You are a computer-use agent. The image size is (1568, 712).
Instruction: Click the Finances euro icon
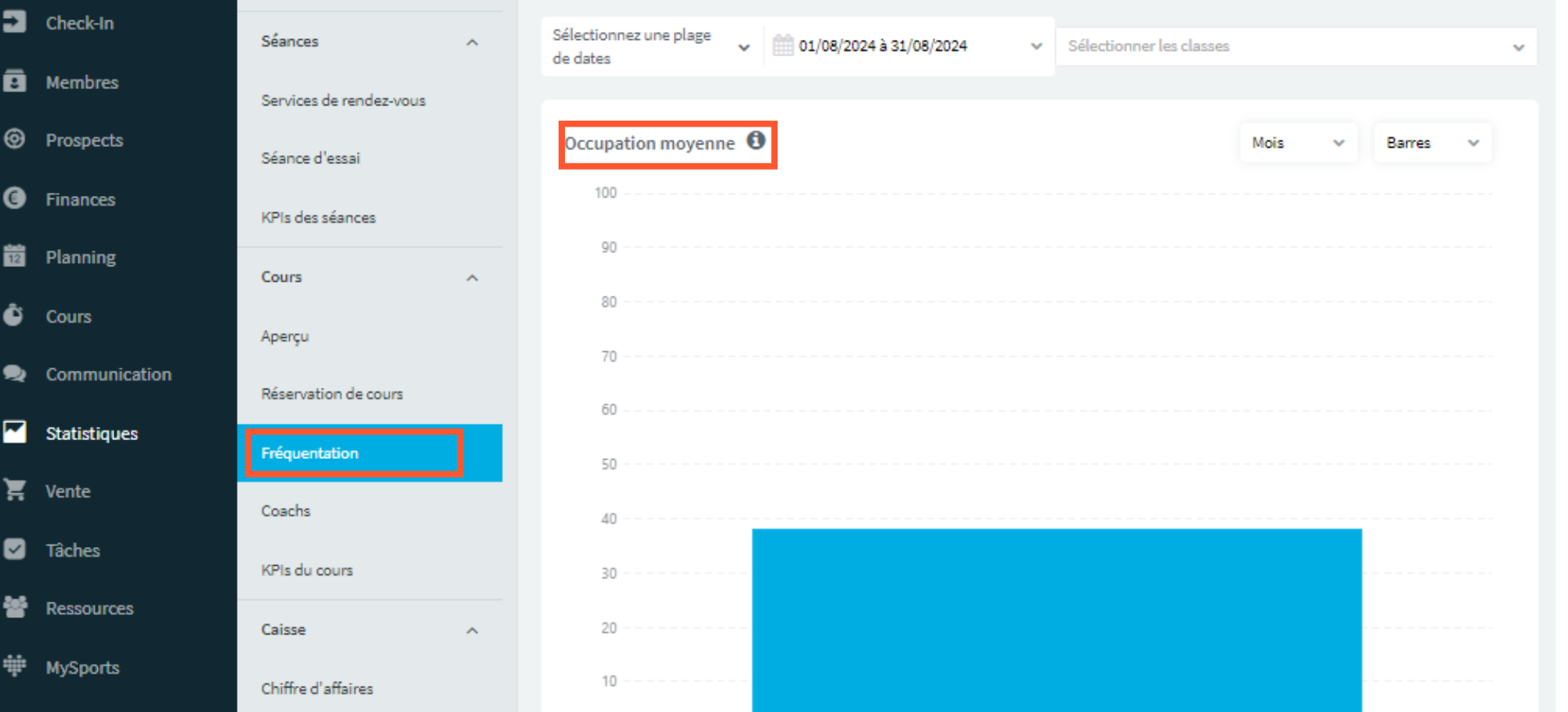coord(14,198)
